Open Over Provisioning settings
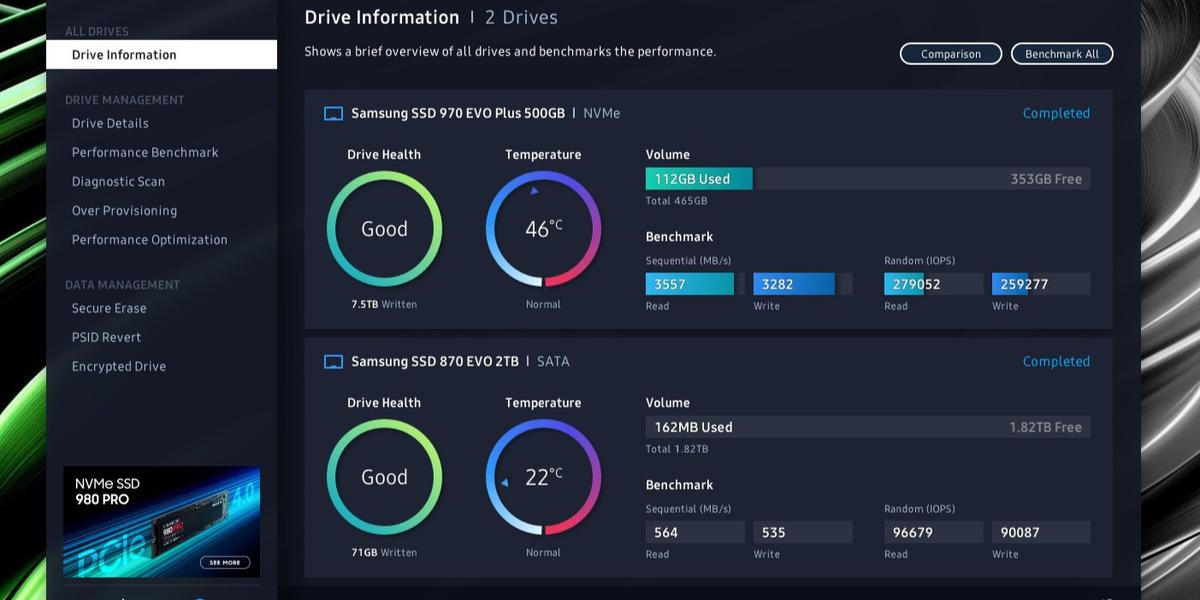The height and width of the screenshot is (600, 1200). coord(124,210)
